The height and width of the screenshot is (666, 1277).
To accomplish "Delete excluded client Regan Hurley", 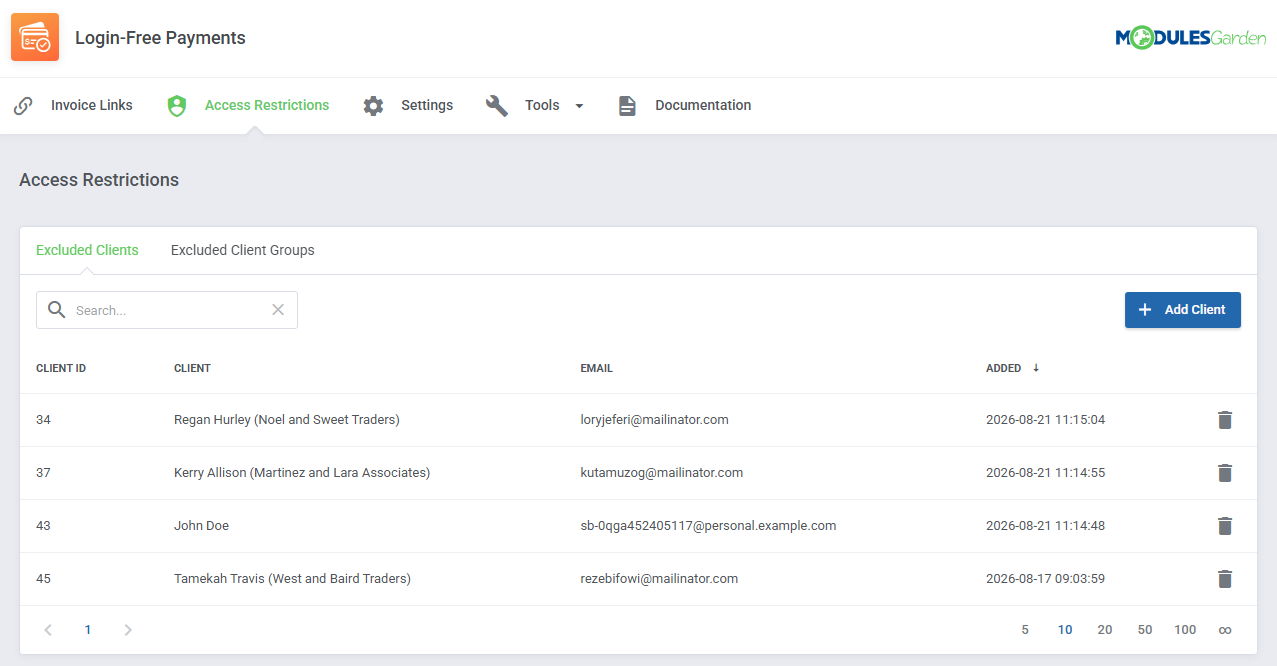I will pyautogui.click(x=1225, y=420).
